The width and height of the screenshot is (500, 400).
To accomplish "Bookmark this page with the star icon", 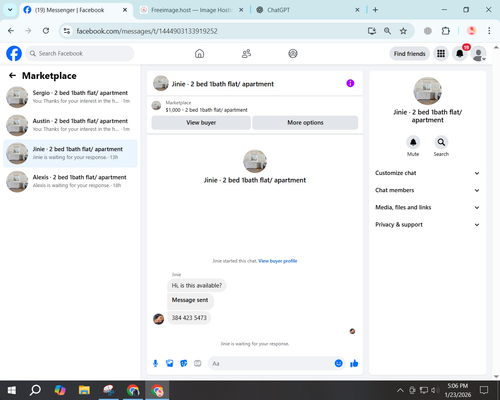I will tap(403, 31).
